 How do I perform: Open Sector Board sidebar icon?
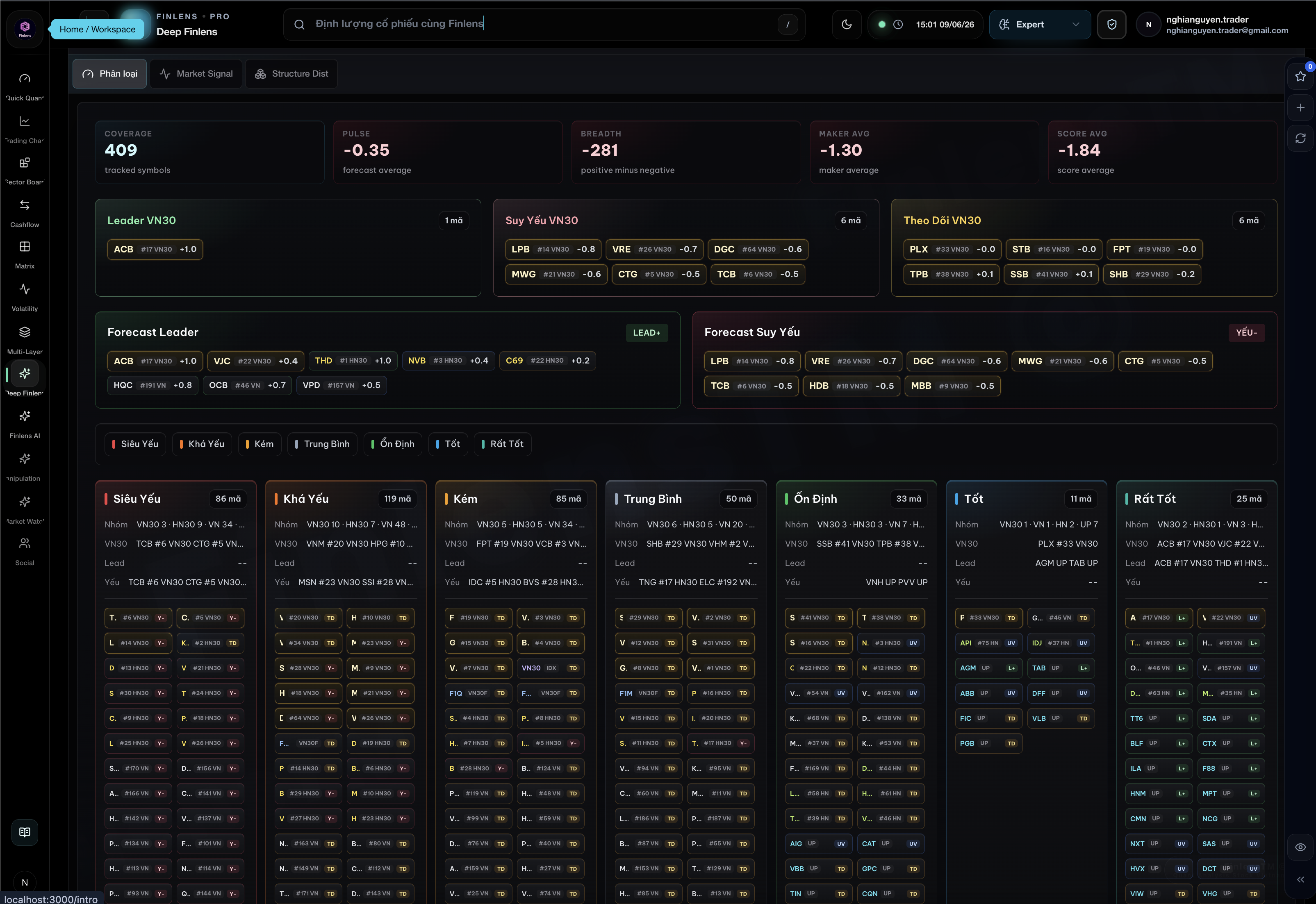pos(24,171)
